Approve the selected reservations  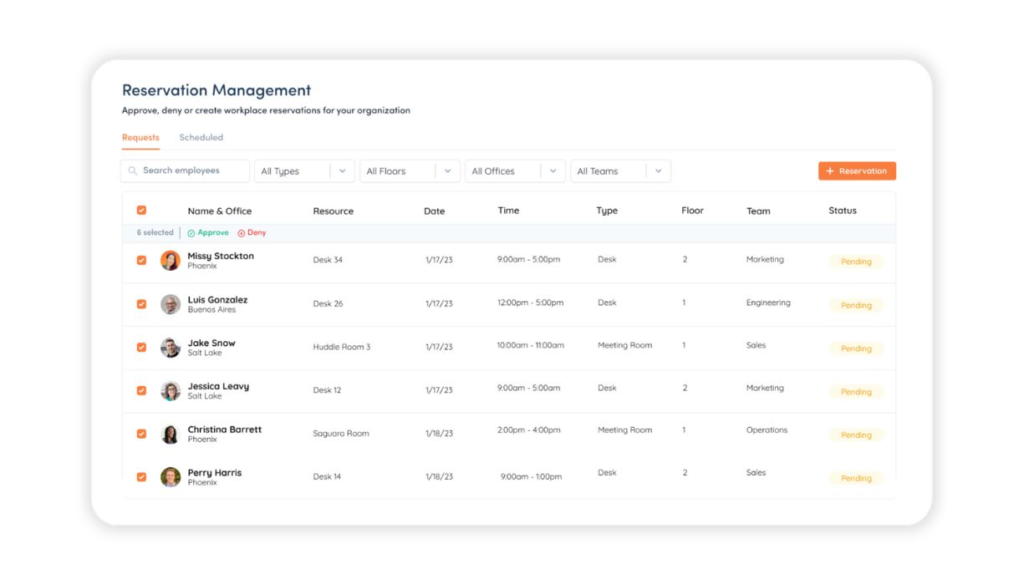(x=208, y=233)
